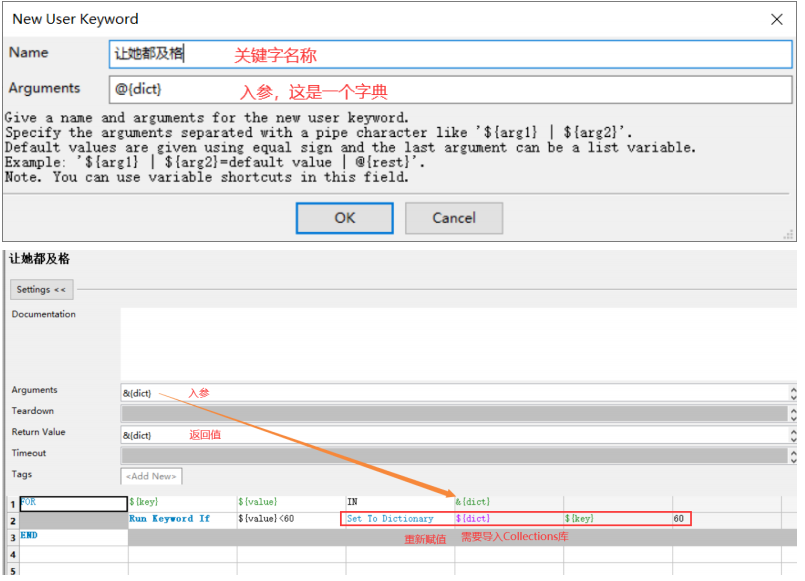Click the Return Value field stepper arrow
The image size is (805, 581).
(x=793, y=435)
